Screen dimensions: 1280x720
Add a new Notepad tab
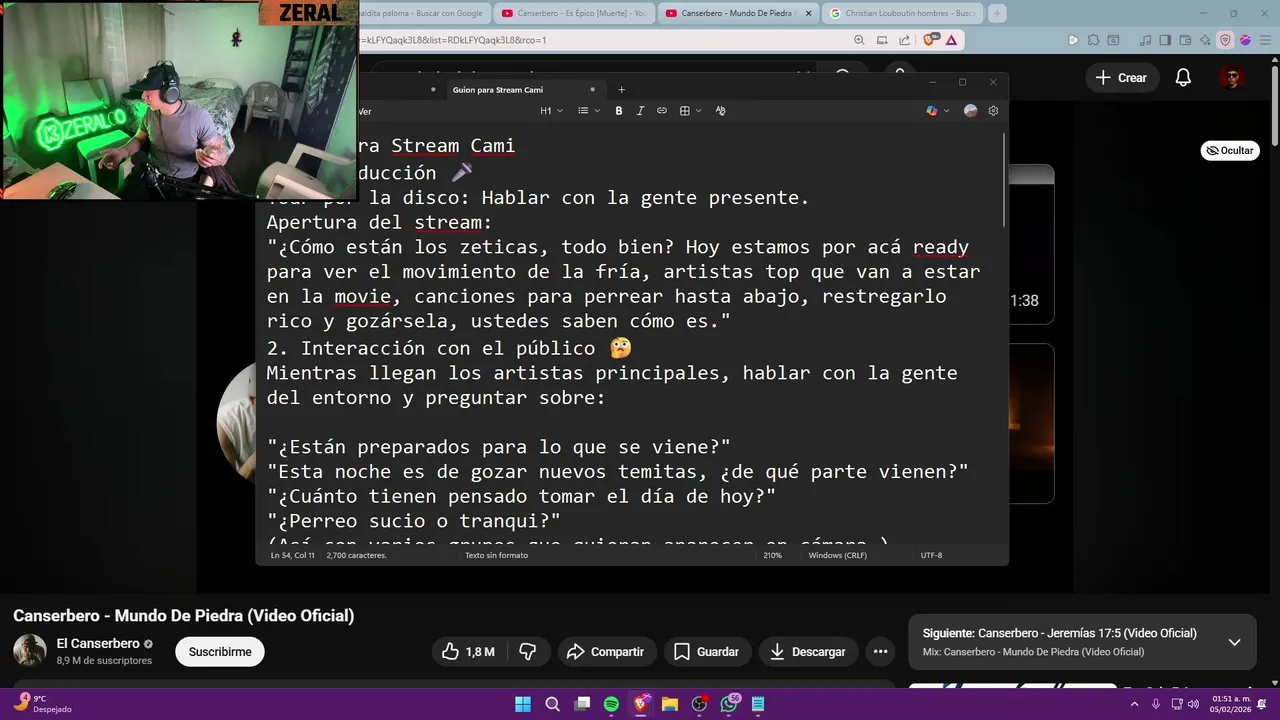tap(621, 90)
